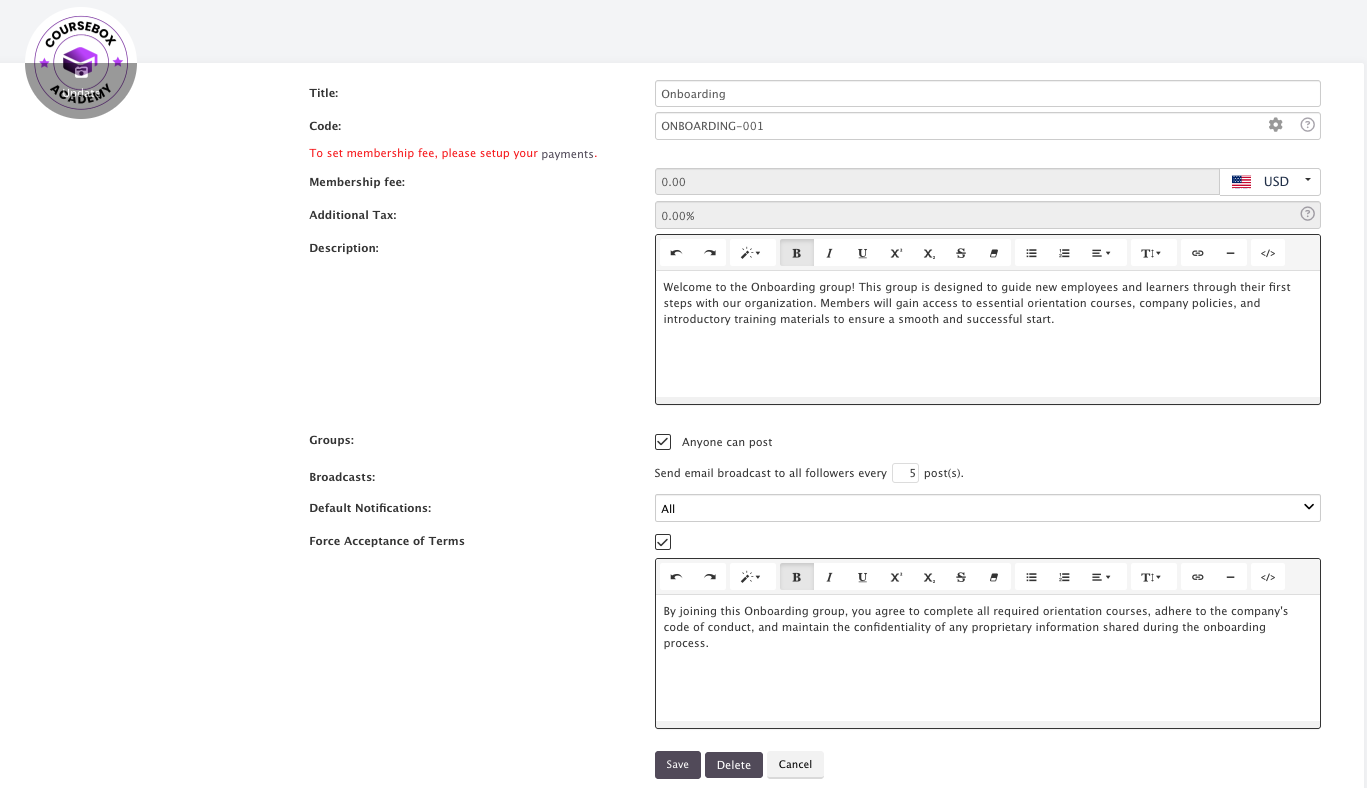The width and height of the screenshot is (1367, 788).
Task: Click the Delete button
Action: coord(734,765)
